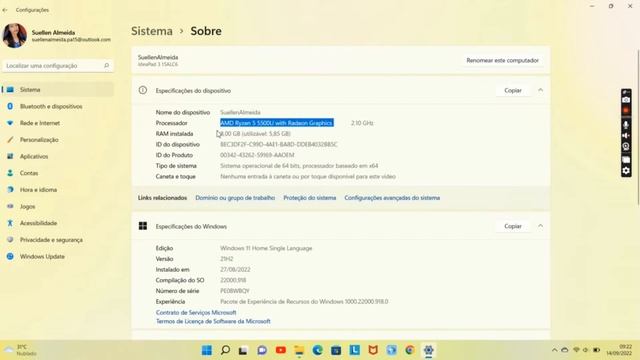Collapse Especificações do dispositivo section
This screenshot has width=640, height=360.
coord(540,90)
